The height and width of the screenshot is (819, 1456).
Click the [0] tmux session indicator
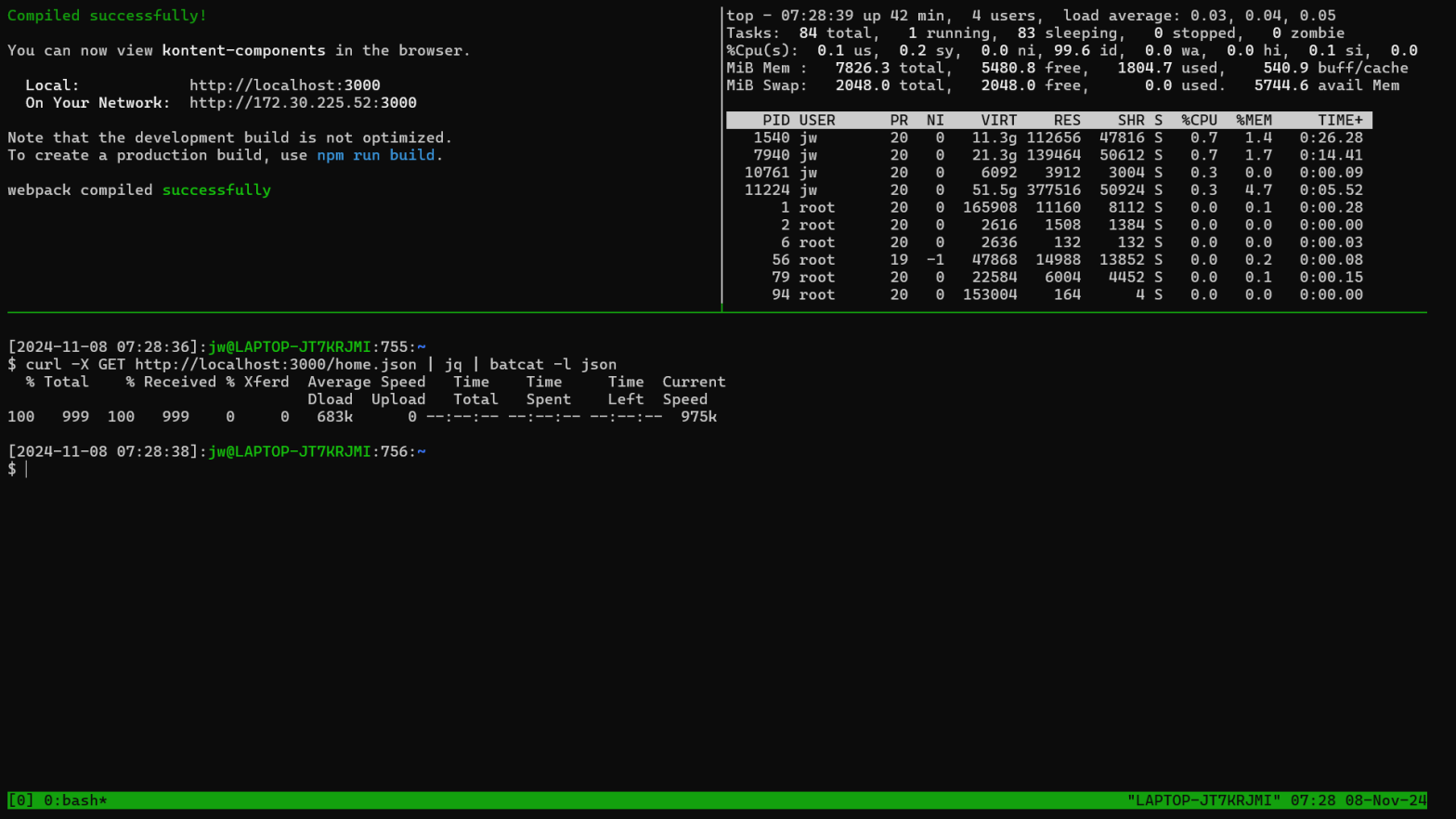(20, 800)
